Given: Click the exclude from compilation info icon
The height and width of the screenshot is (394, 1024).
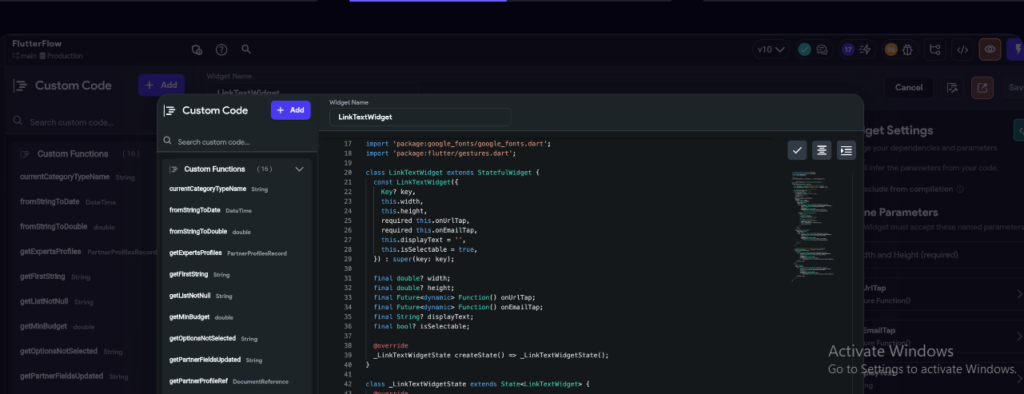Looking at the screenshot, I should (960, 189).
